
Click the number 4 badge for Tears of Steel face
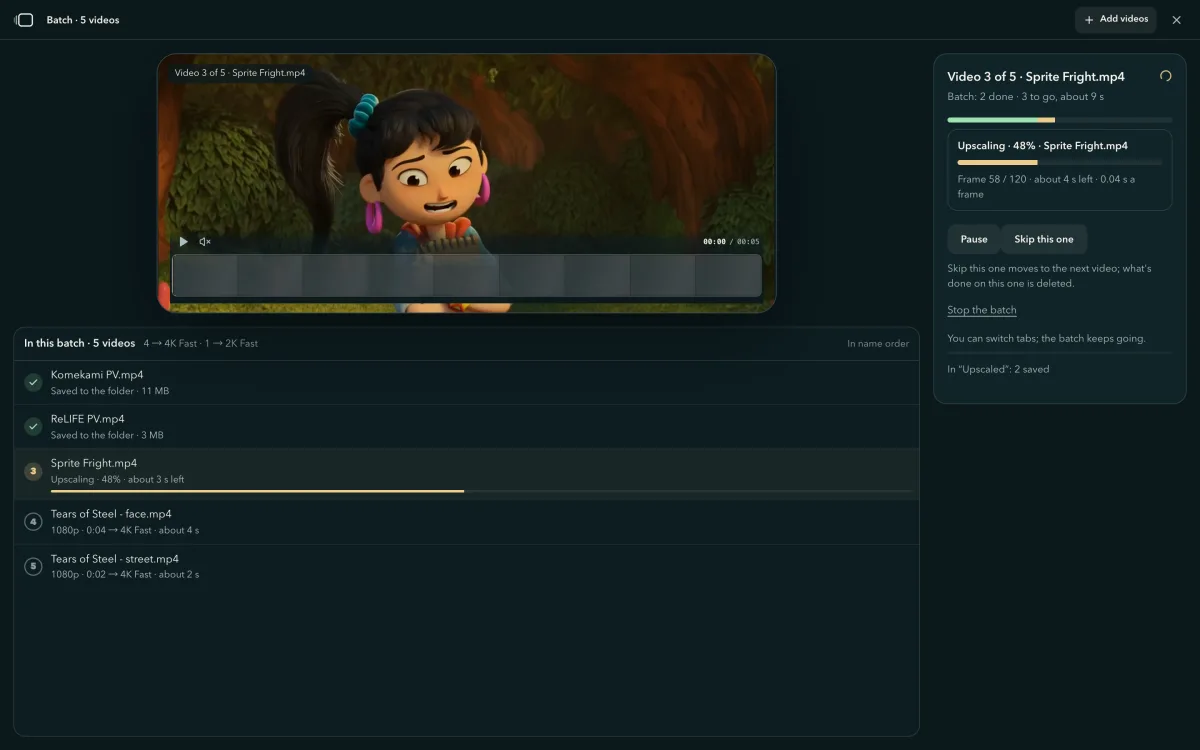point(33,522)
